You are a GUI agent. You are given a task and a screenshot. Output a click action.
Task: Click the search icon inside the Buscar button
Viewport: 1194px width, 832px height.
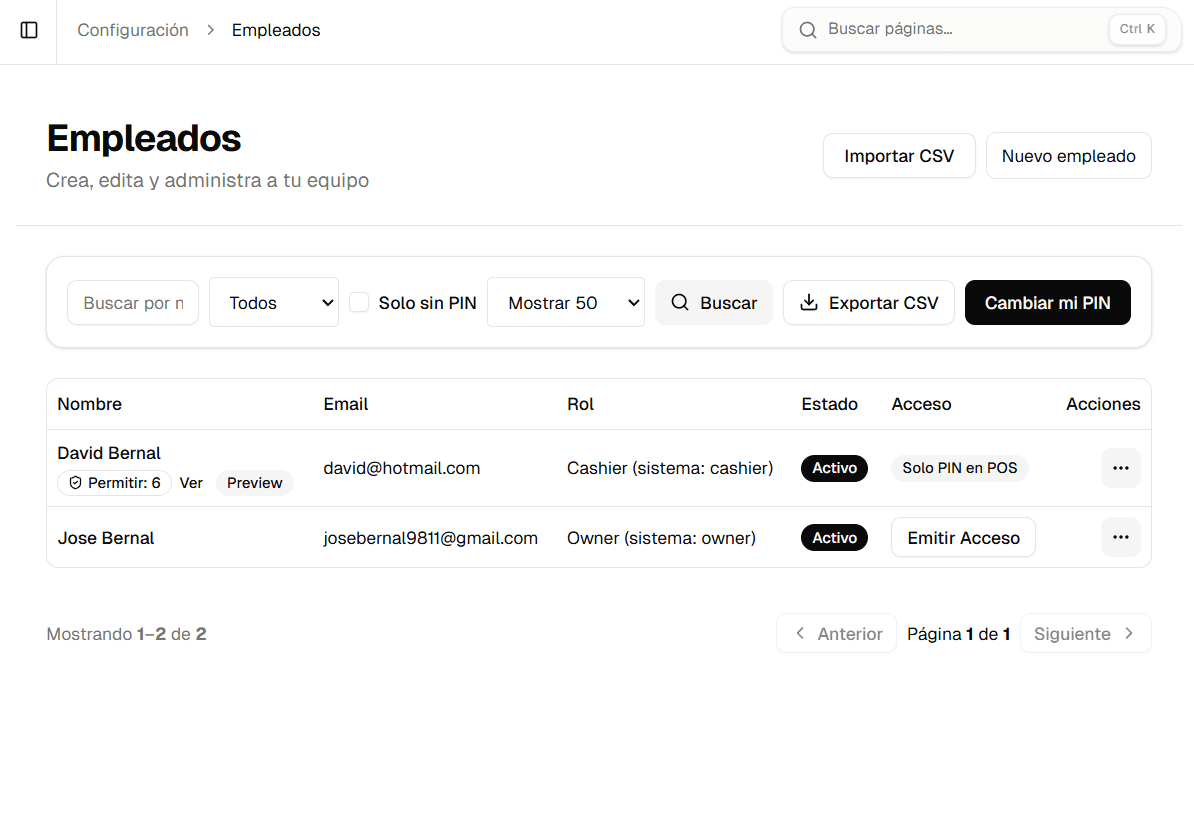(681, 302)
